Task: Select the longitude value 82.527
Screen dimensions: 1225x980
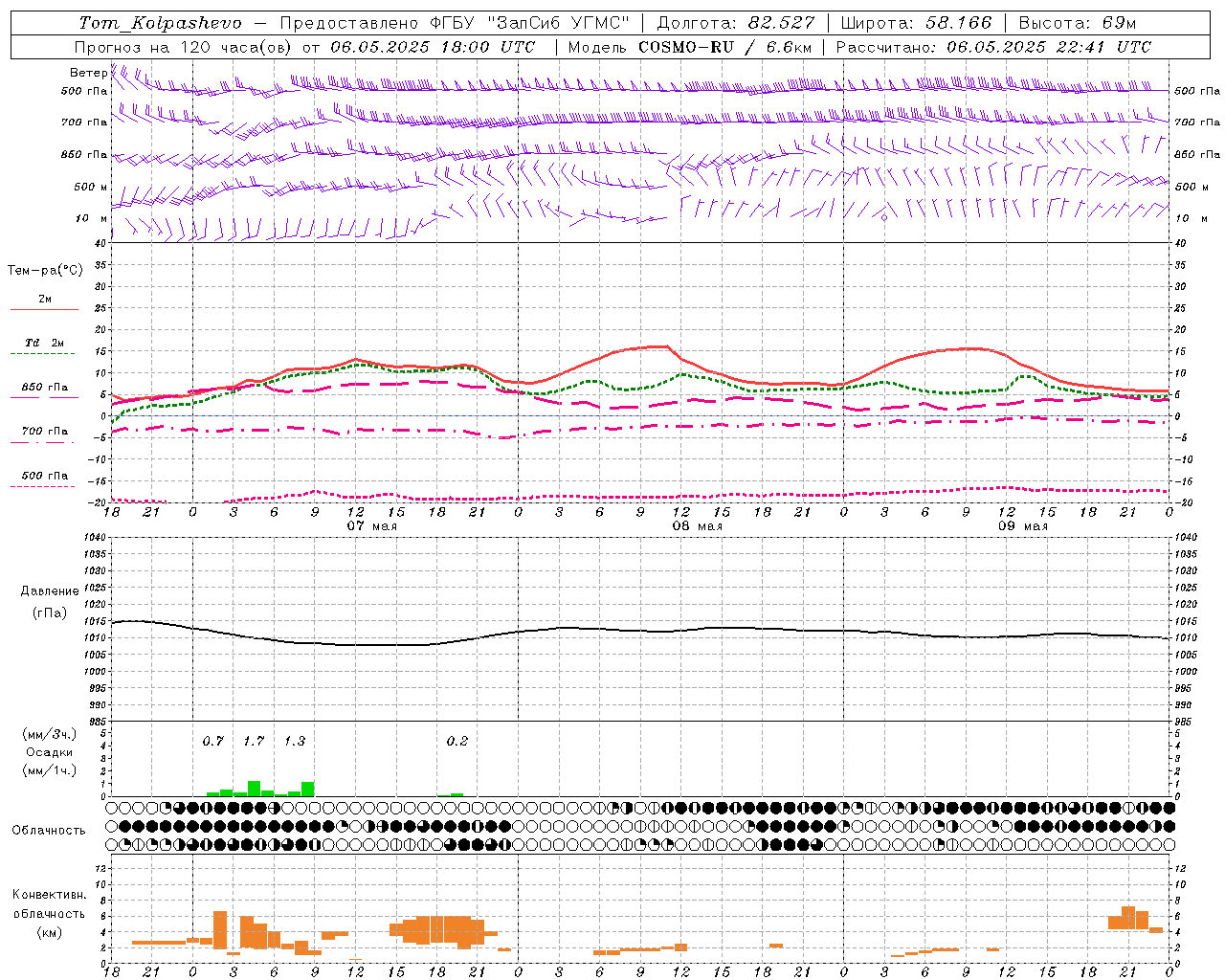Action: click(782, 23)
